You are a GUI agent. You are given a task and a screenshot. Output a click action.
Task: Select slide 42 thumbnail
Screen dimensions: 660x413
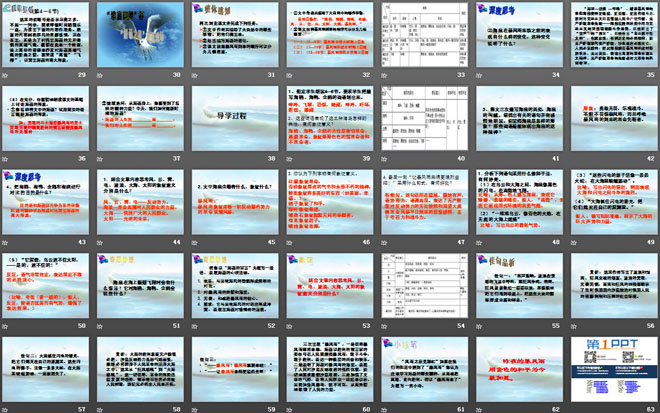coord(614,118)
